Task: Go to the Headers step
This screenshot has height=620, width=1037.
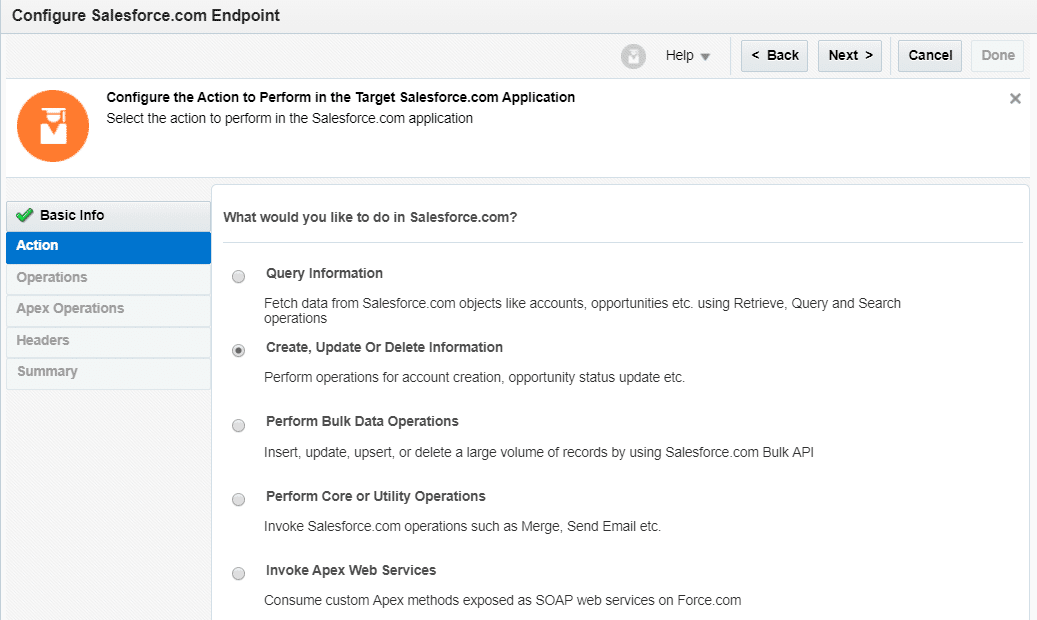Action: pos(108,341)
